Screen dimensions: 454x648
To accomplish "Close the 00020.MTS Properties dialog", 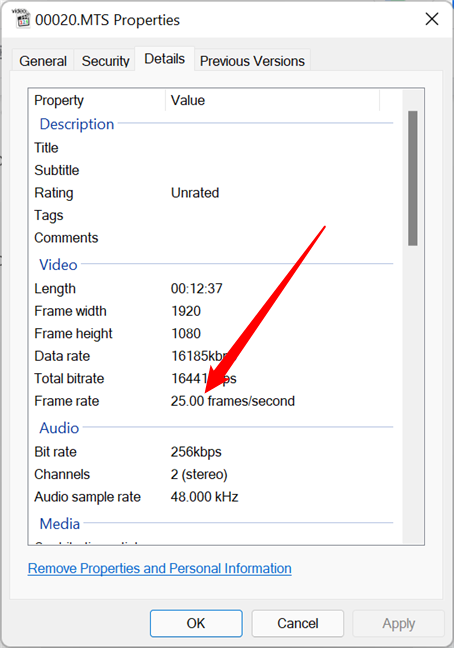I will (432, 19).
